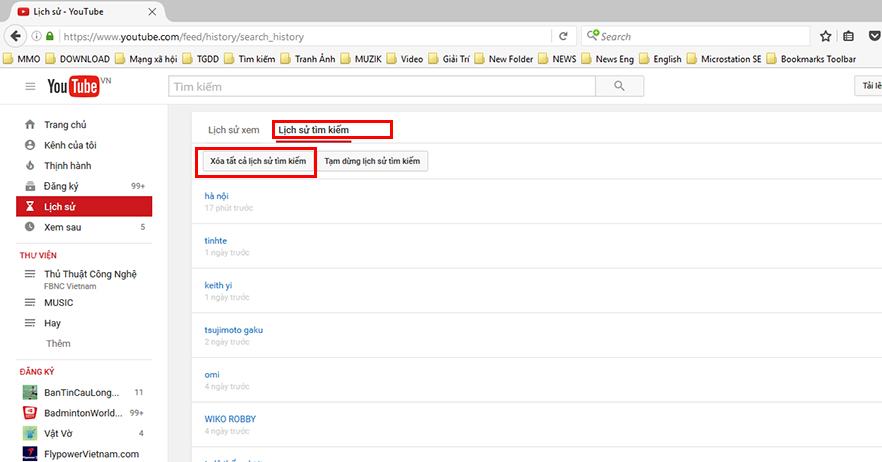Open the NEWS bookmarks folder

557,59
